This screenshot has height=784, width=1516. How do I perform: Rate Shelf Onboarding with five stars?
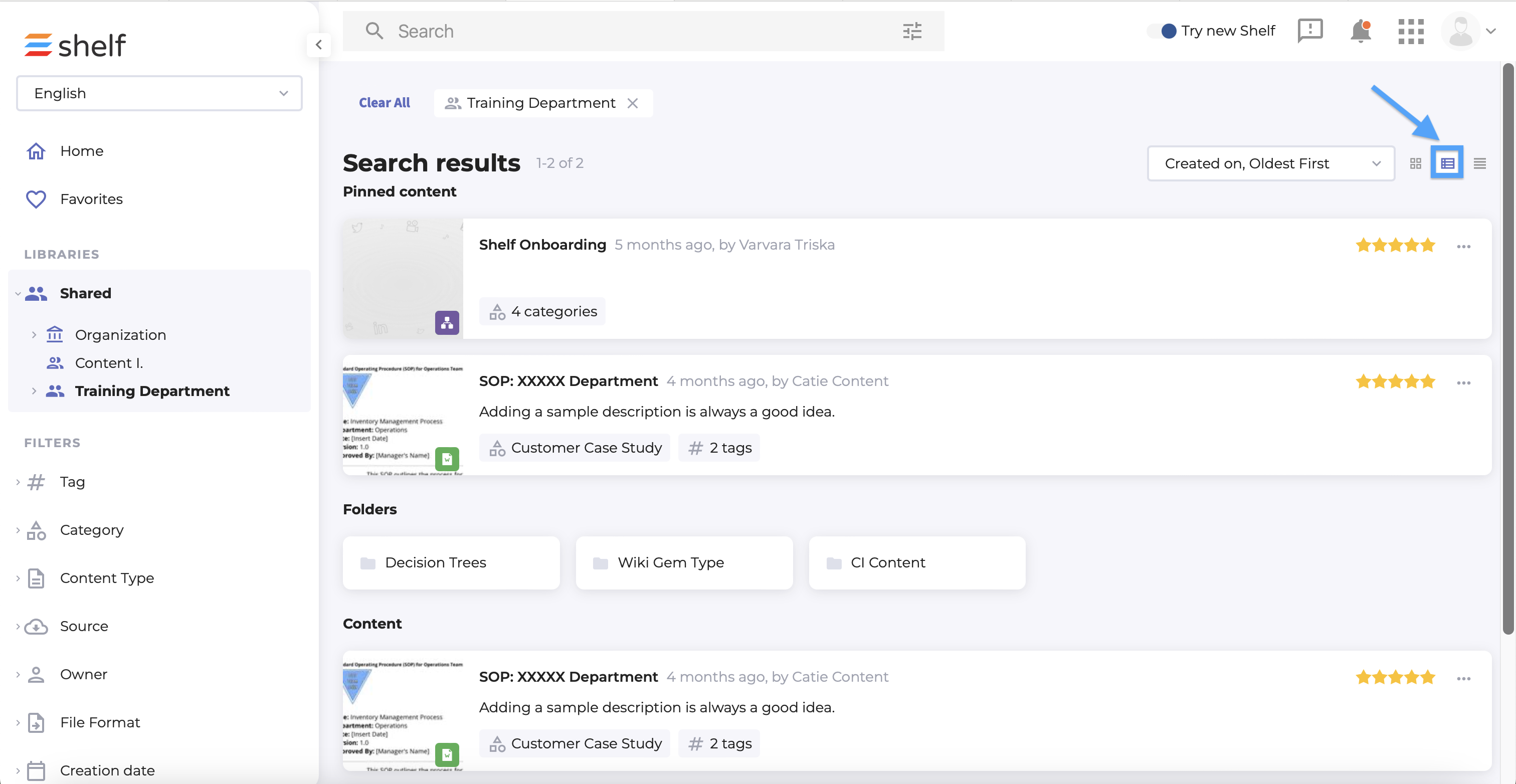click(1428, 246)
